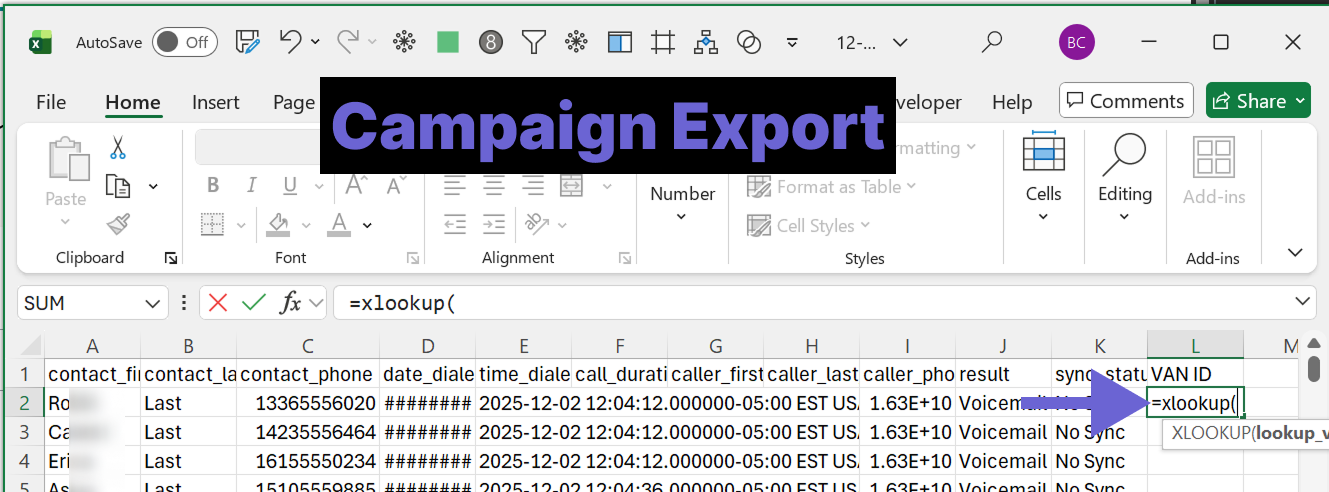Click the Format Painter brush icon

tap(118, 224)
